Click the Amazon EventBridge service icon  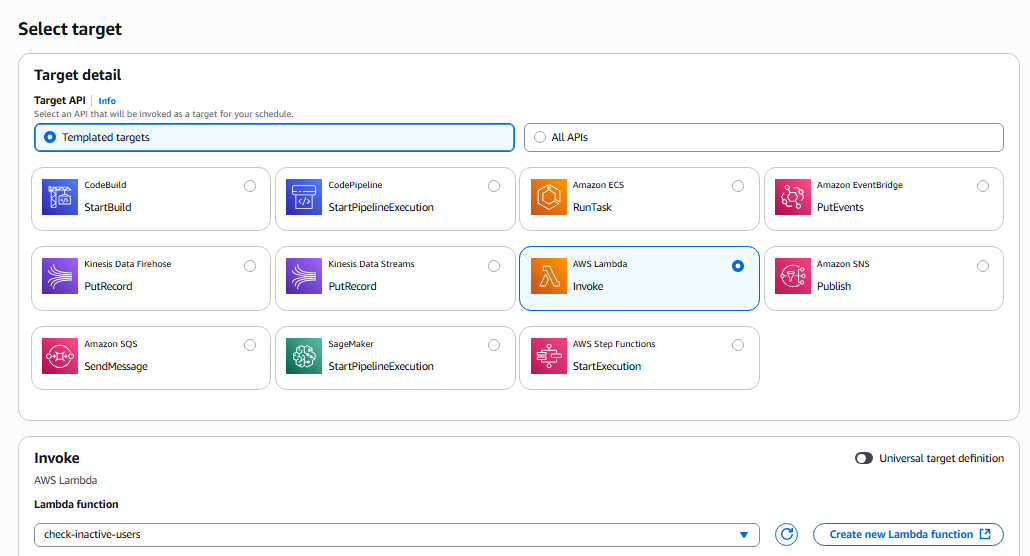point(793,197)
